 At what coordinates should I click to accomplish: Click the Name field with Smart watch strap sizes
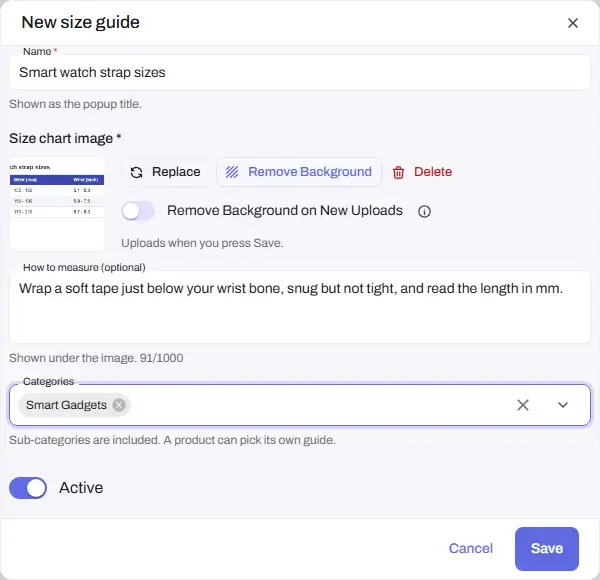pyautogui.click(x=300, y=72)
